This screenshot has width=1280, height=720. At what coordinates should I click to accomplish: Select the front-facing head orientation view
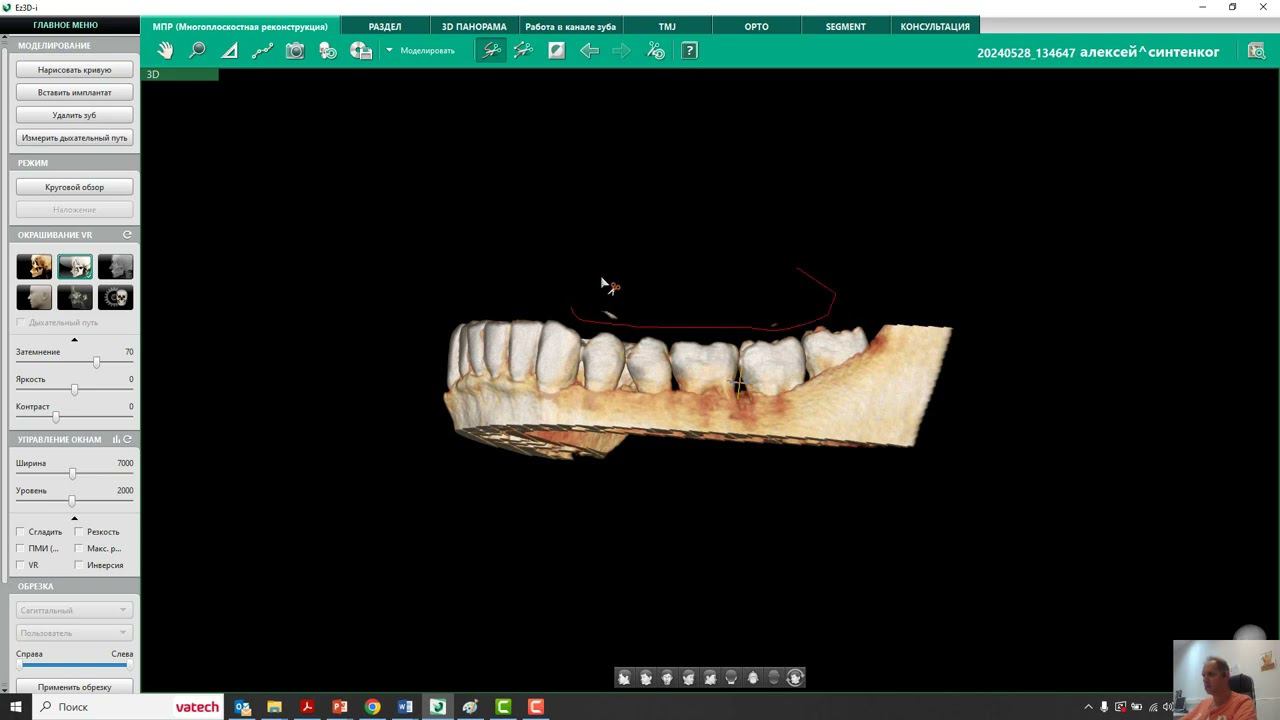[667, 677]
